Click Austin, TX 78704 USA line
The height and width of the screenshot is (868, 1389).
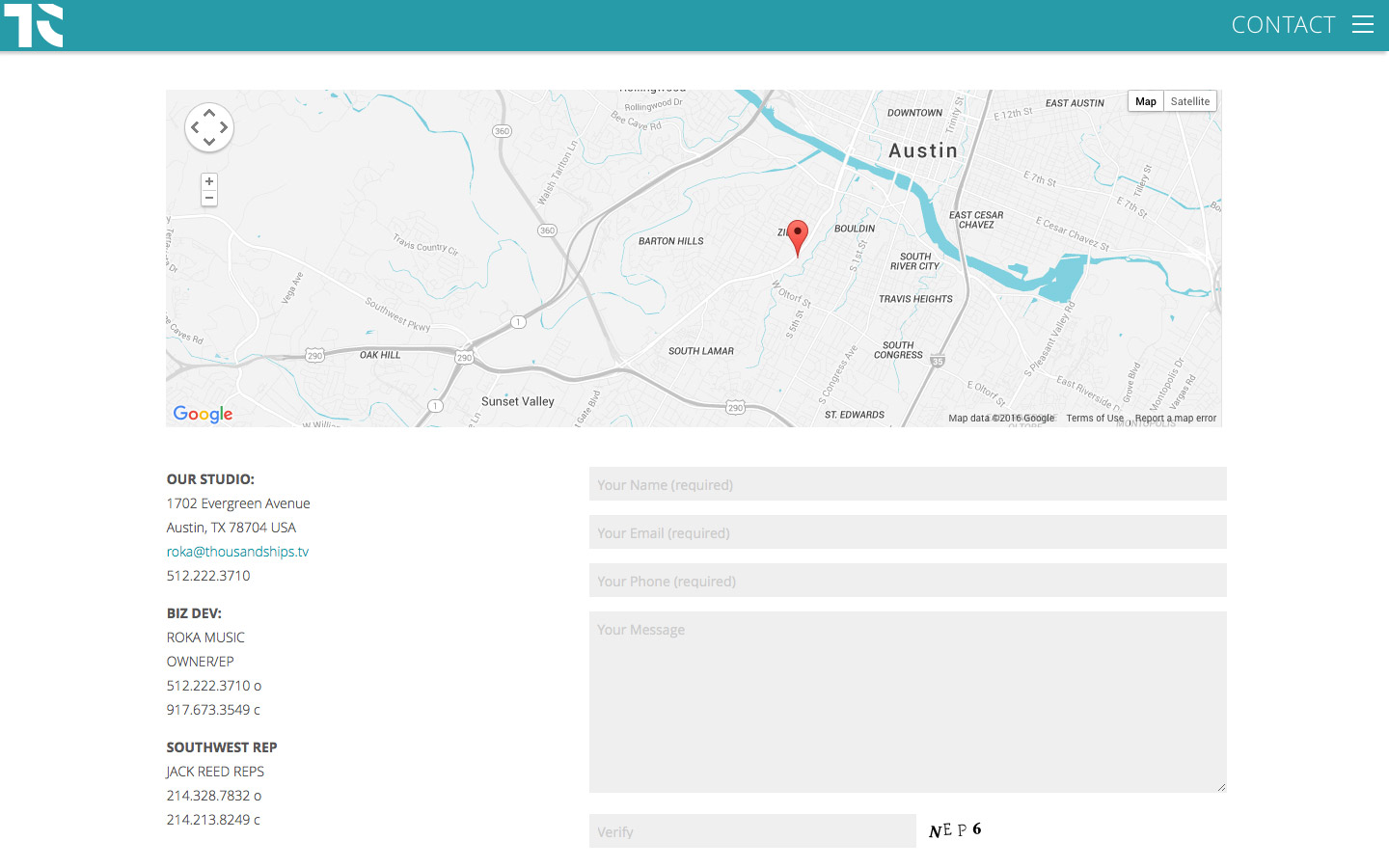[231, 528]
